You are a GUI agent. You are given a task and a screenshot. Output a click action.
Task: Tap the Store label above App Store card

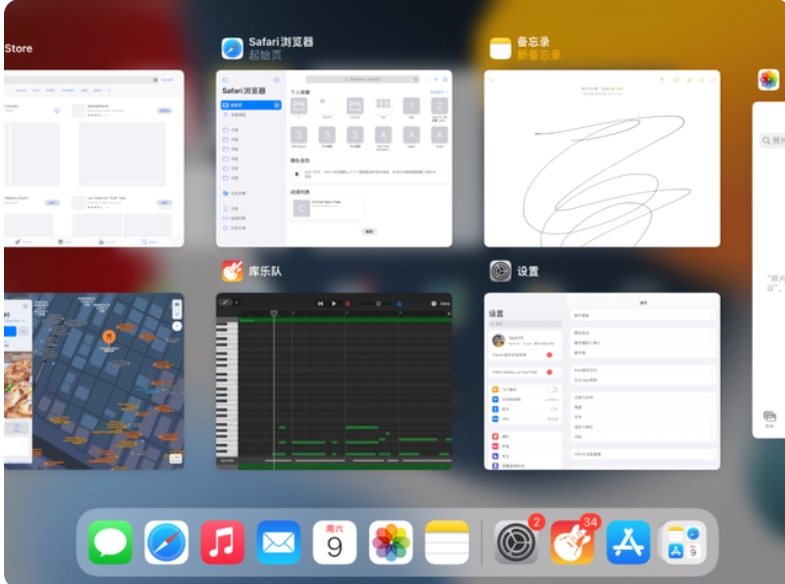tap(19, 49)
